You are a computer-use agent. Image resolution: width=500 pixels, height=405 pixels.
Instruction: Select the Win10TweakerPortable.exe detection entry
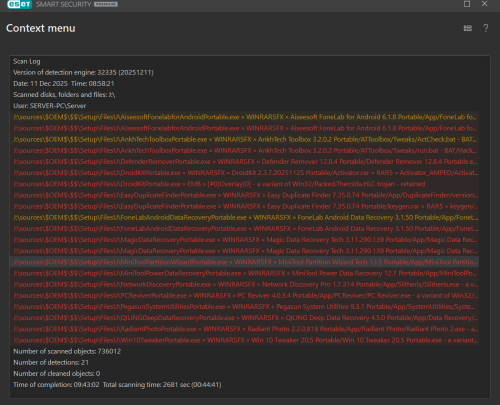[246, 340]
